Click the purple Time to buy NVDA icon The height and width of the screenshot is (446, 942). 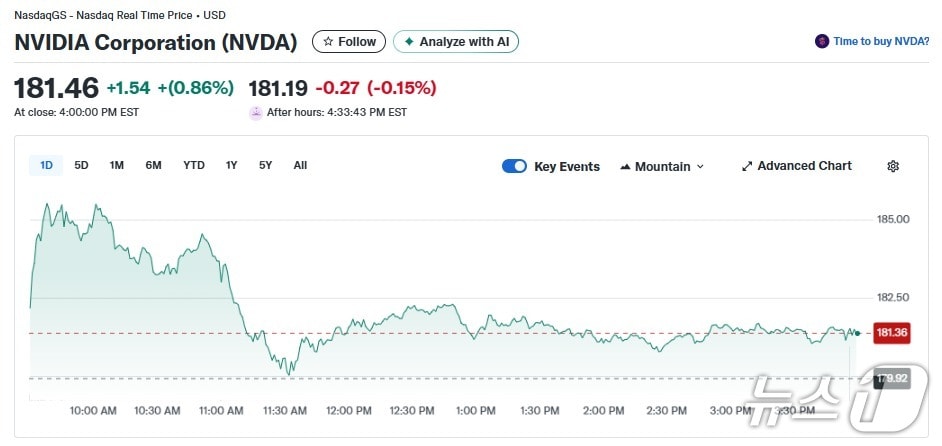822,42
